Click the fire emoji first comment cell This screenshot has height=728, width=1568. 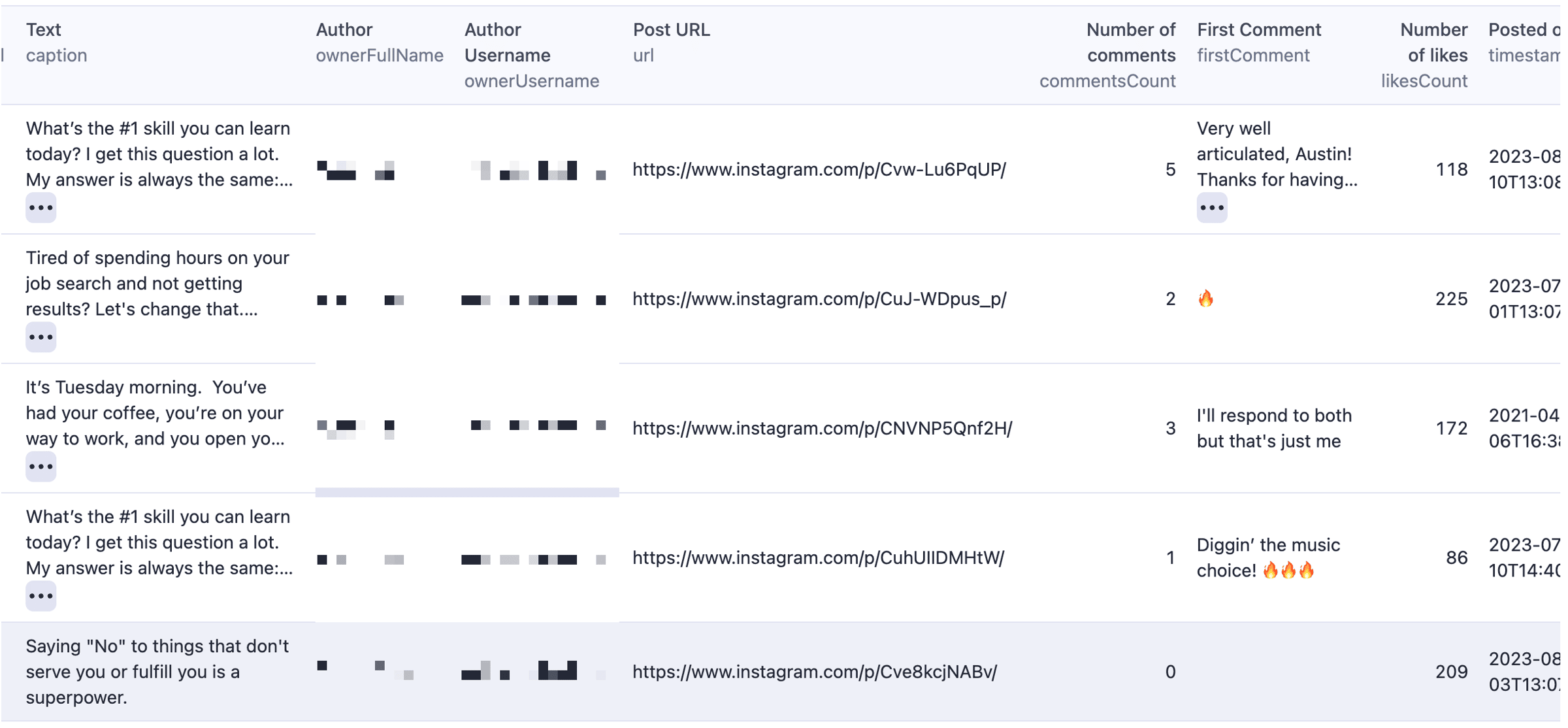point(1206,299)
